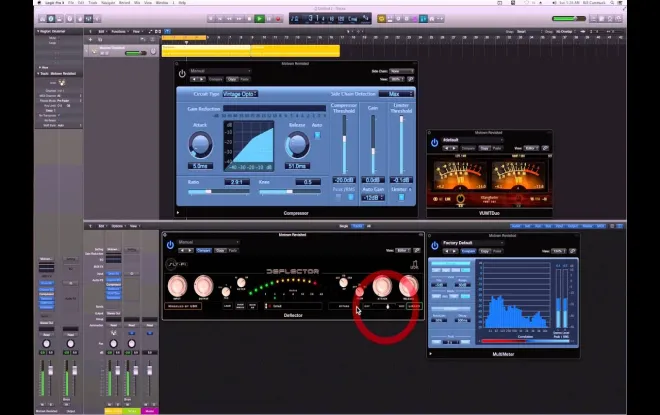Click Copy in the Compressor plugin header
Screen dimensions: 660x415
coord(232,79)
